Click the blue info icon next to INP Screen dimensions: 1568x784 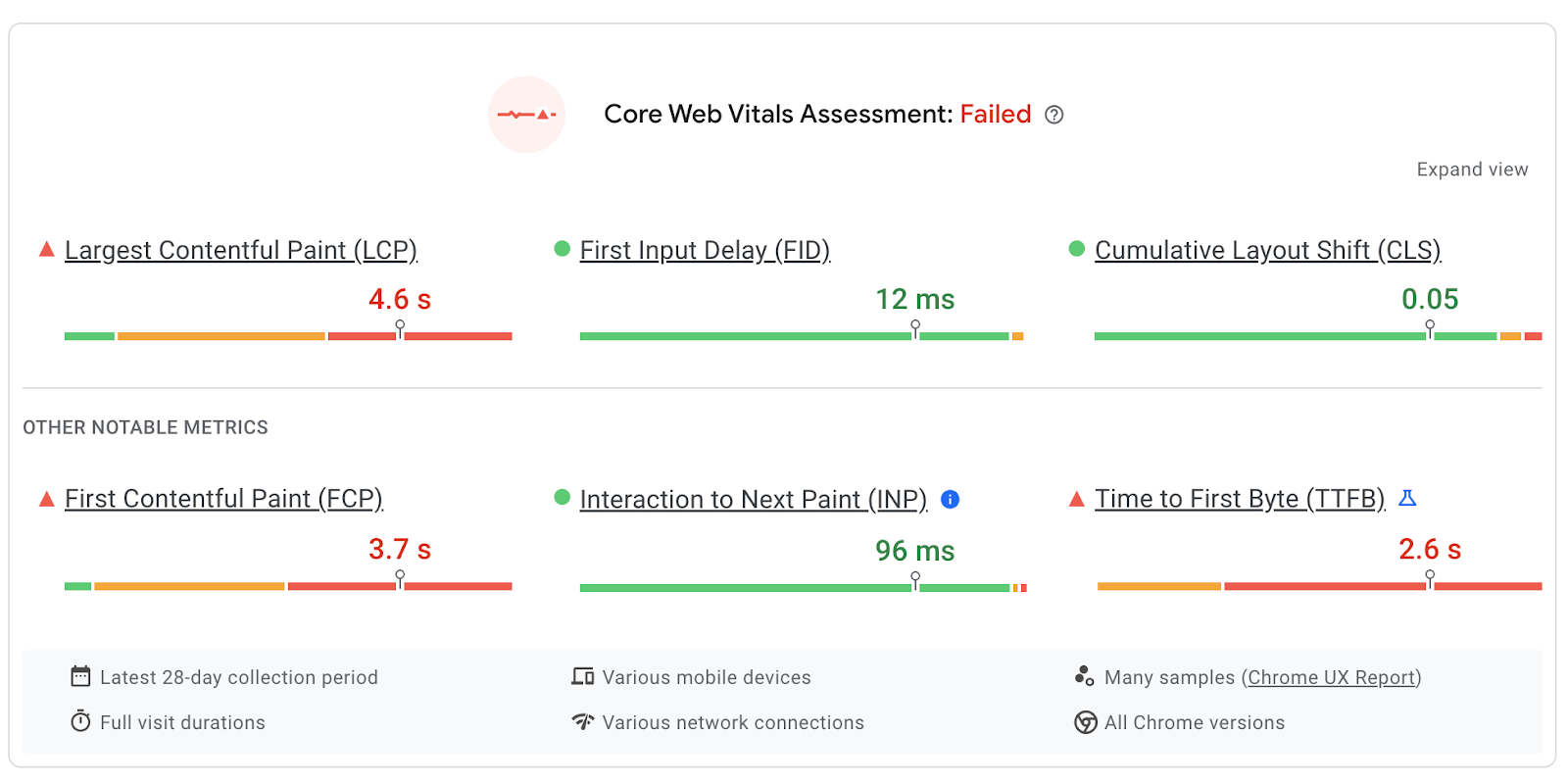pyautogui.click(x=950, y=499)
